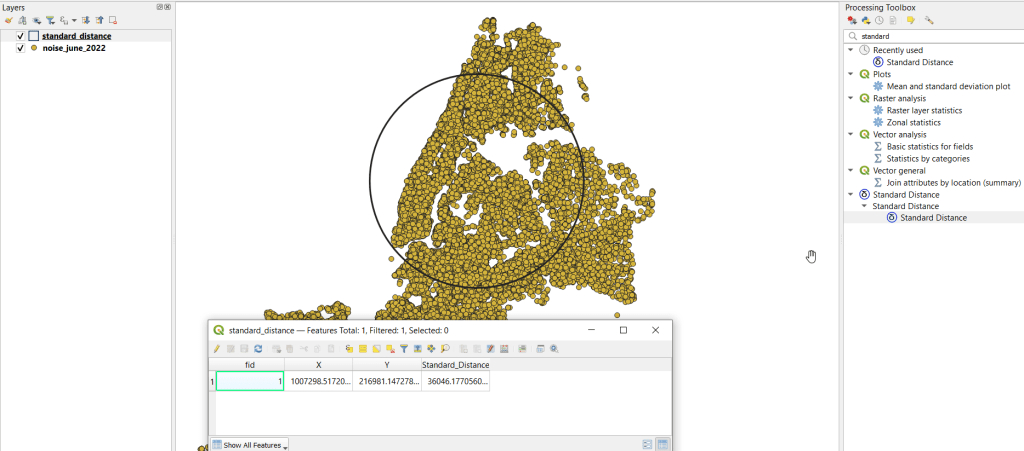Click the filter funnel in attribute table toolbar
The height and width of the screenshot is (451, 1024).
404,349
